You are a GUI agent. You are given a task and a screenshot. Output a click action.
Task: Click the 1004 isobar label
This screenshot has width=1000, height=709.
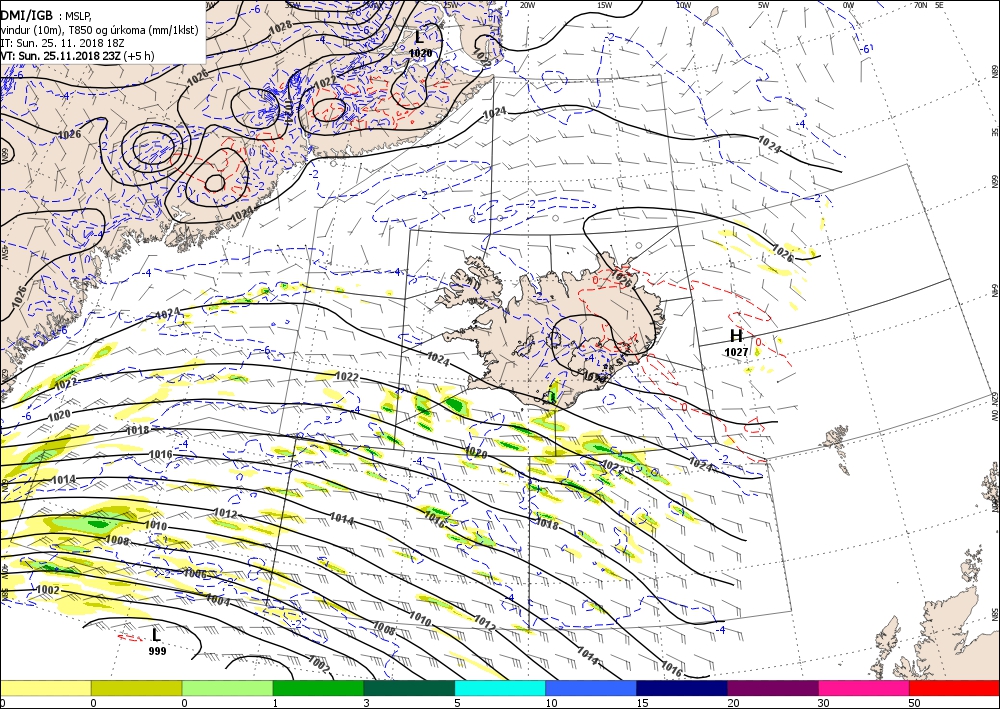tap(218, 600)
